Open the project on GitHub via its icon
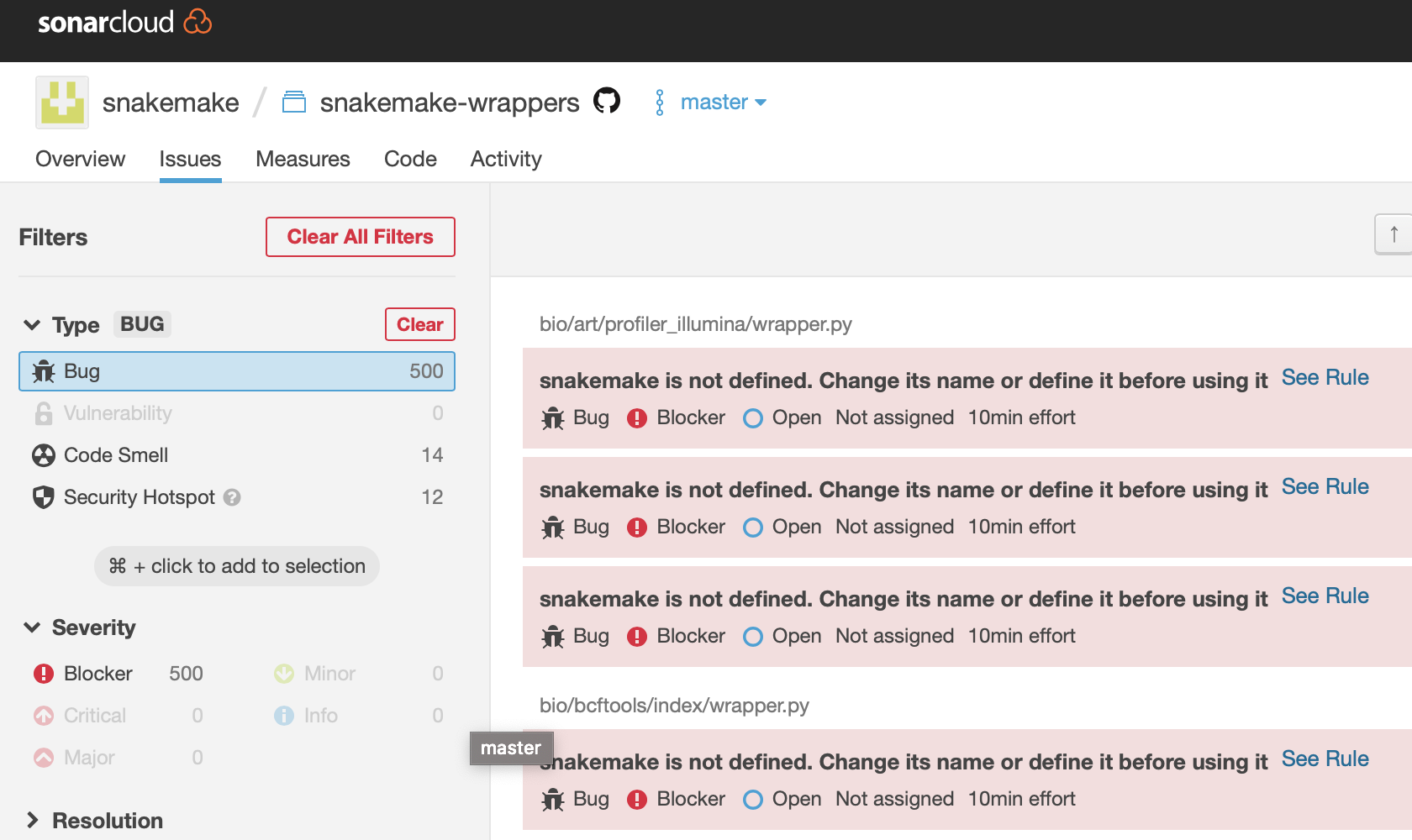The height and width of the screenshot is (840, 1412). (x=608, y=100)
